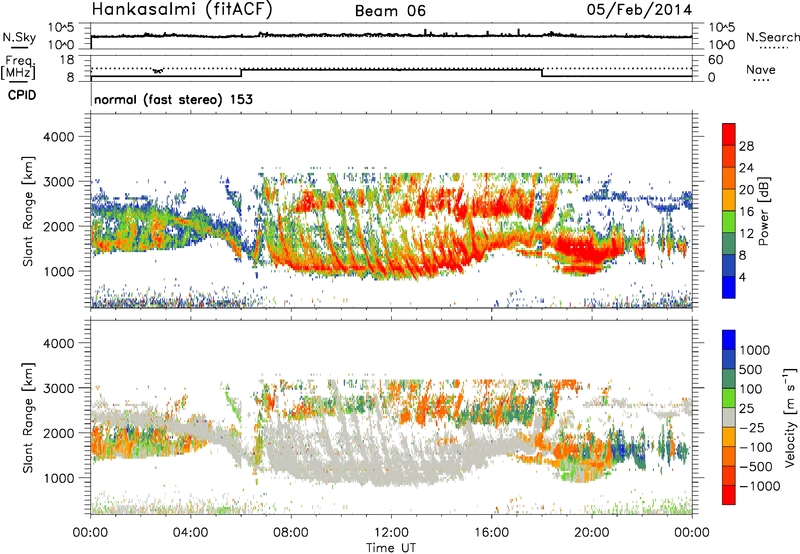Click the '12:00' time axis tick label

tap(391, 533)
